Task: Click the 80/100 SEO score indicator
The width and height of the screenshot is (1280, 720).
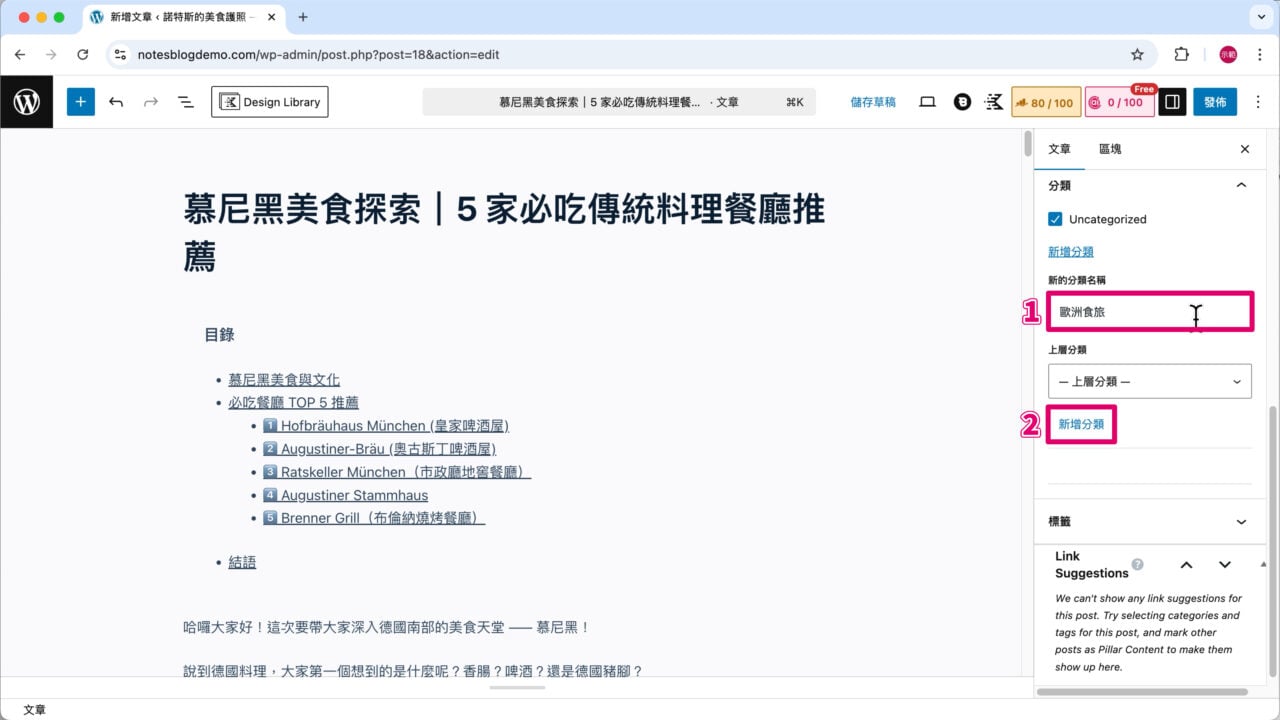Action: tap(1046, 101)
